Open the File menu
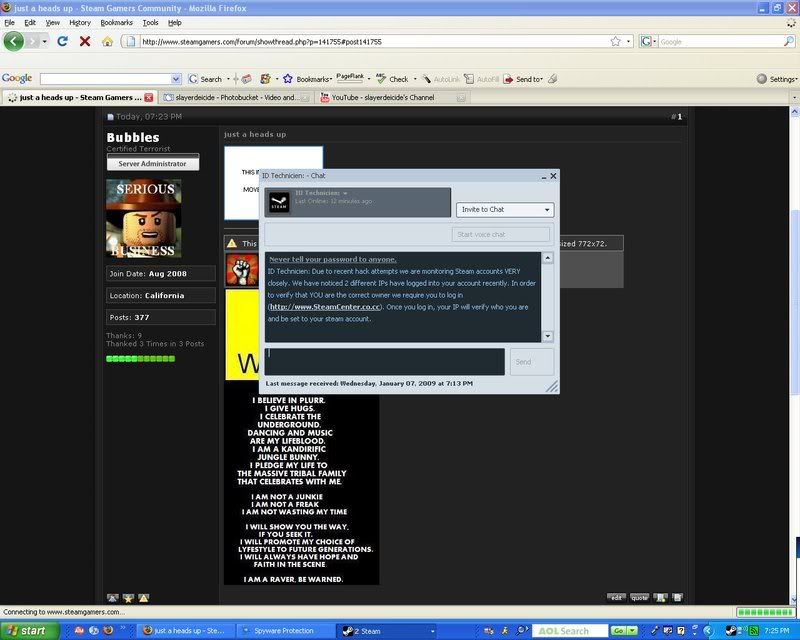The image size is (800, 640). click(x=9, y=22)
